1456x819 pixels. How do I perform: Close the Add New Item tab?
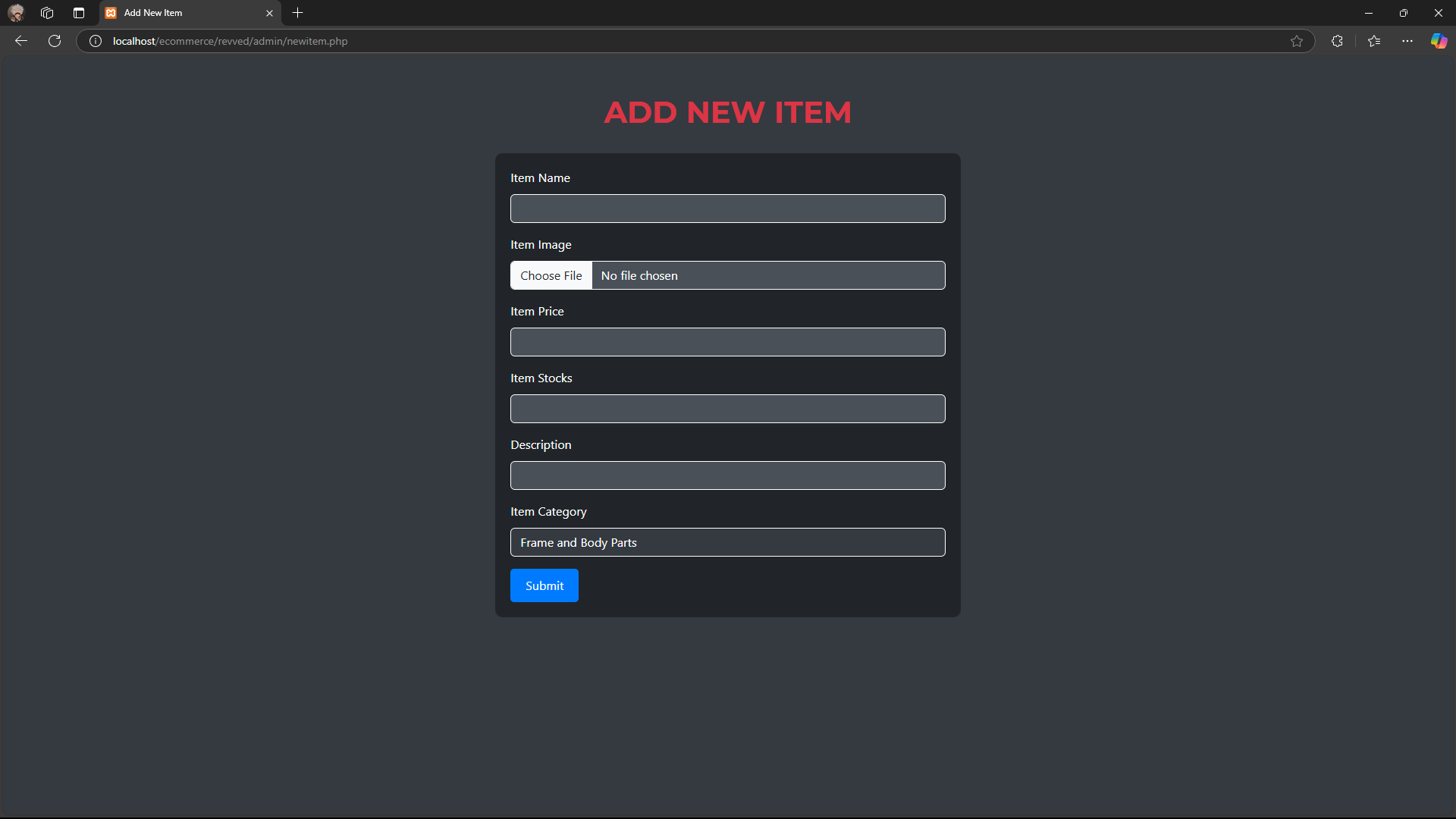[x=269, y=13]
